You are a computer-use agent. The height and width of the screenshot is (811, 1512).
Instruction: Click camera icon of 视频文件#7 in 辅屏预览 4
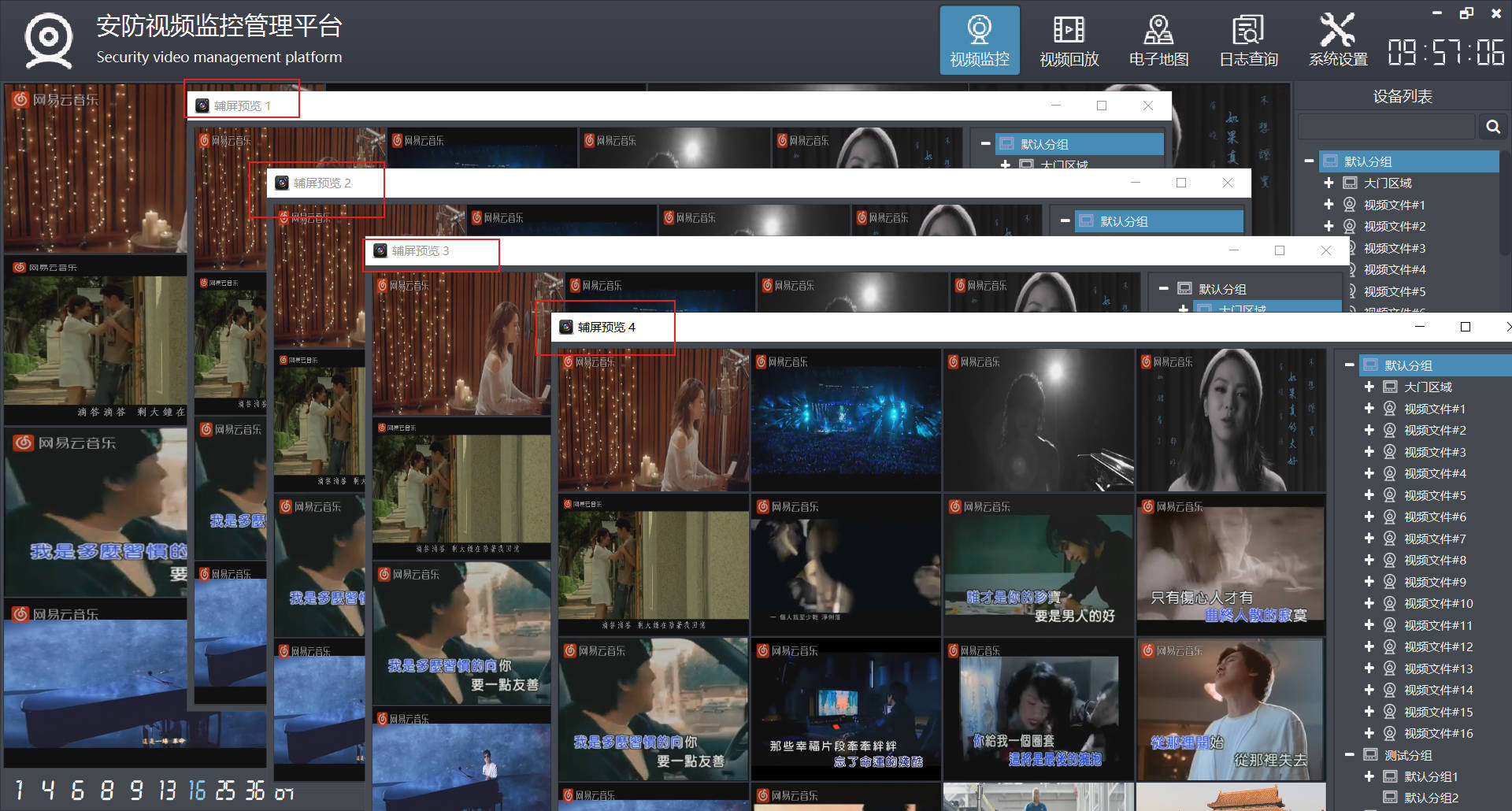click(x=1390, y=539)
